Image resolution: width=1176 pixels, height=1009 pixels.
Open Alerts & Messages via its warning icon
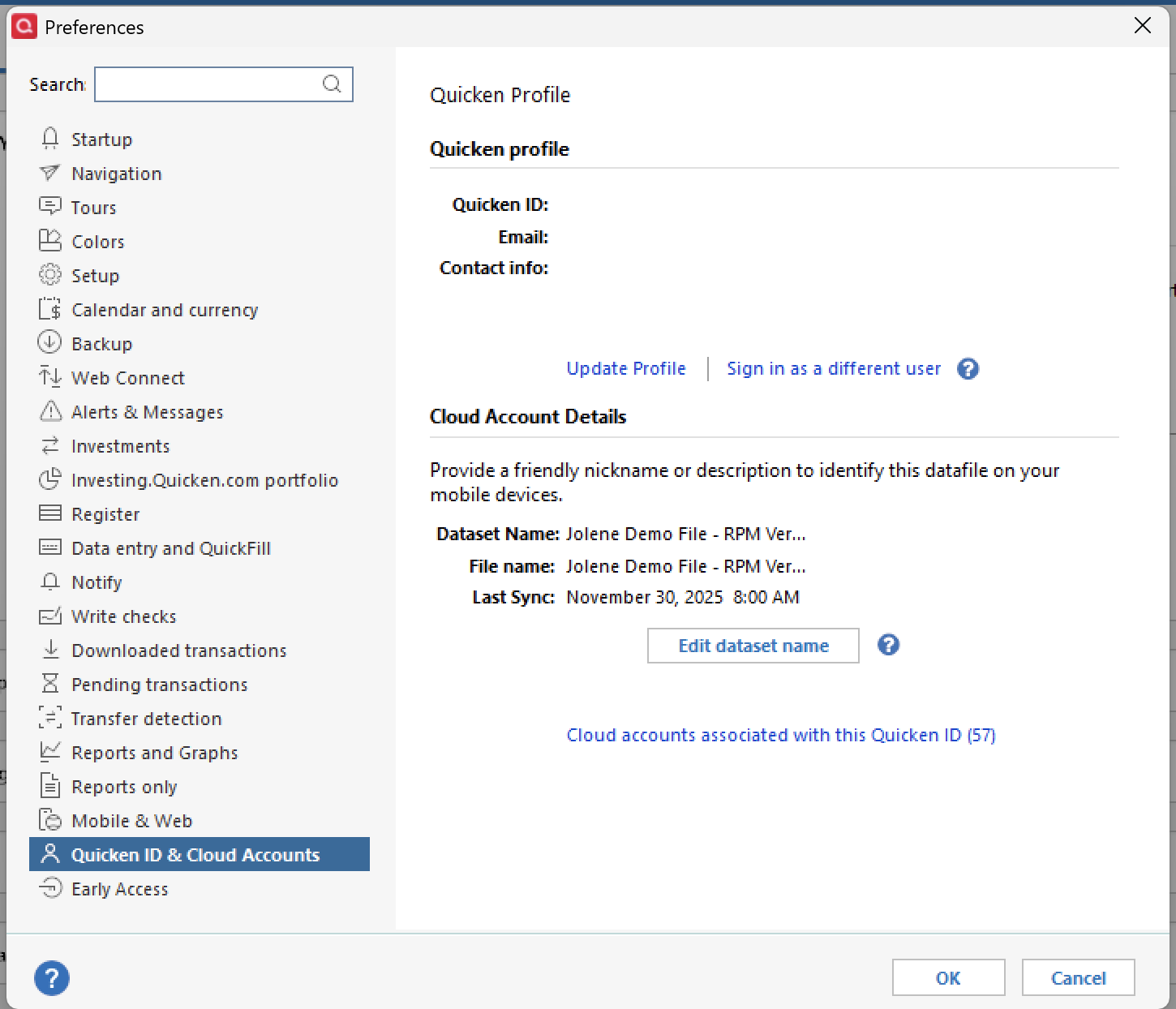(x=50, y=411)
